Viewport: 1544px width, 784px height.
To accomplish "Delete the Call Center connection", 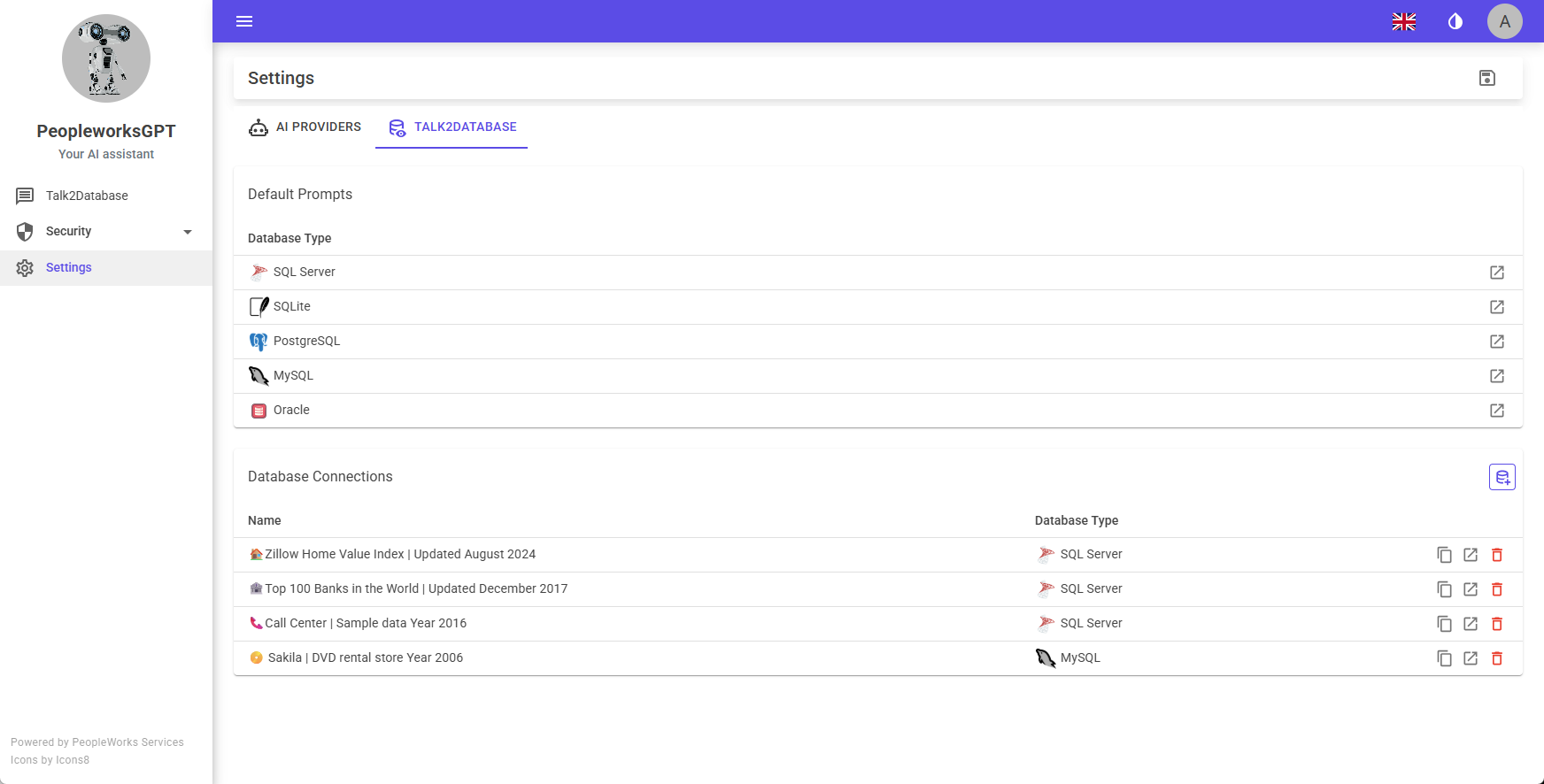I will pyautogui.click(x=1497, y=624).
